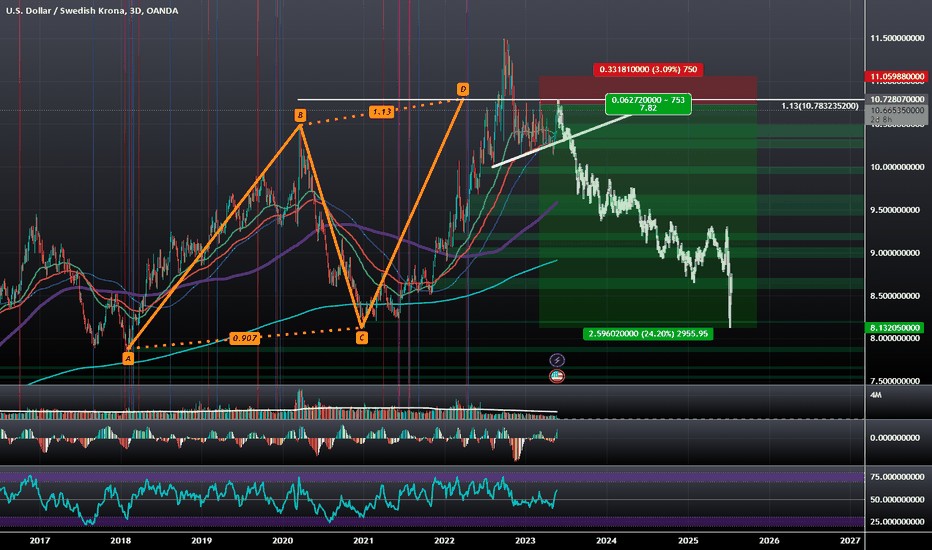The width and height of the screenshot is (932, 550).
Task: Select the pattern point C label
Action: pyautogui.click(x=361, y=338)
